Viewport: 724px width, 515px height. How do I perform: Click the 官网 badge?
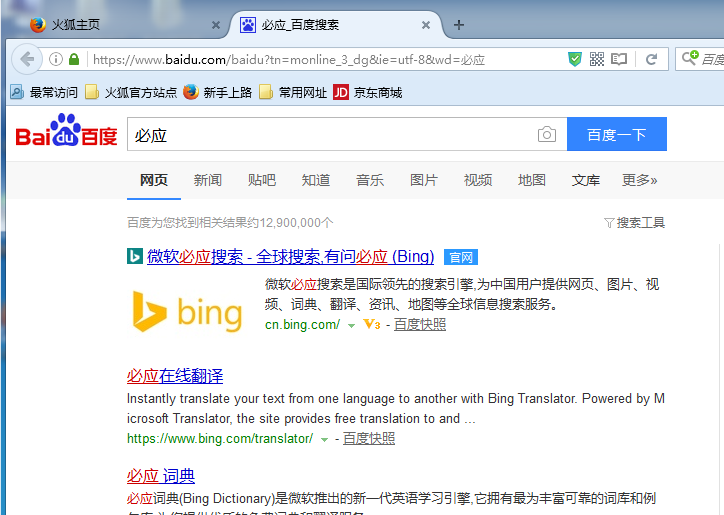(461, 257)
